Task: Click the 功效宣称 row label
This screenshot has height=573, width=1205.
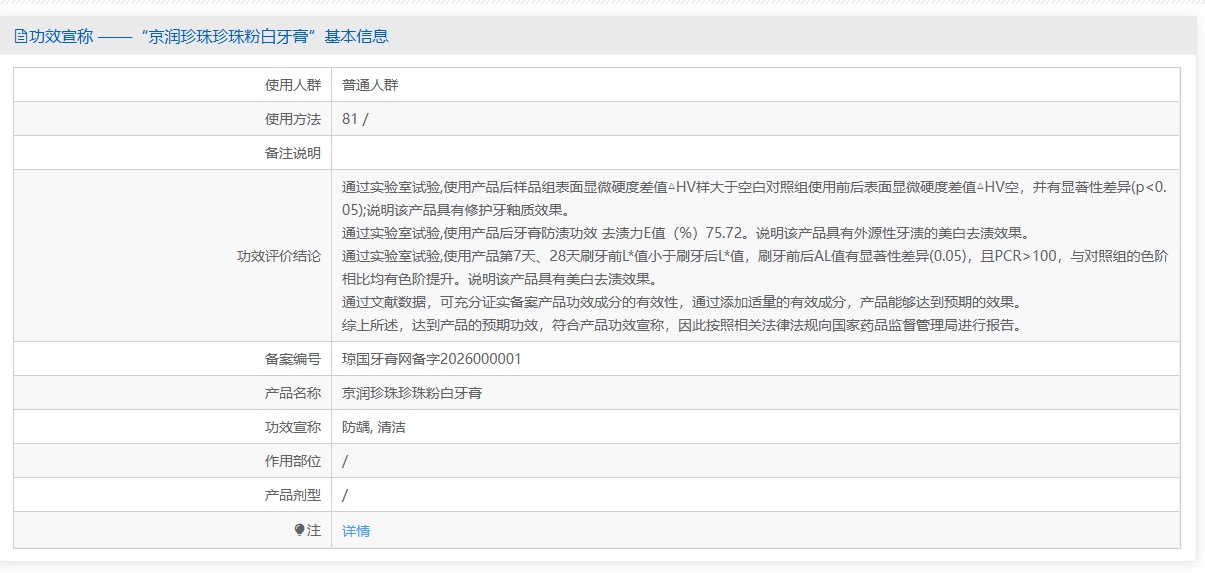Action: coord(293,427)
